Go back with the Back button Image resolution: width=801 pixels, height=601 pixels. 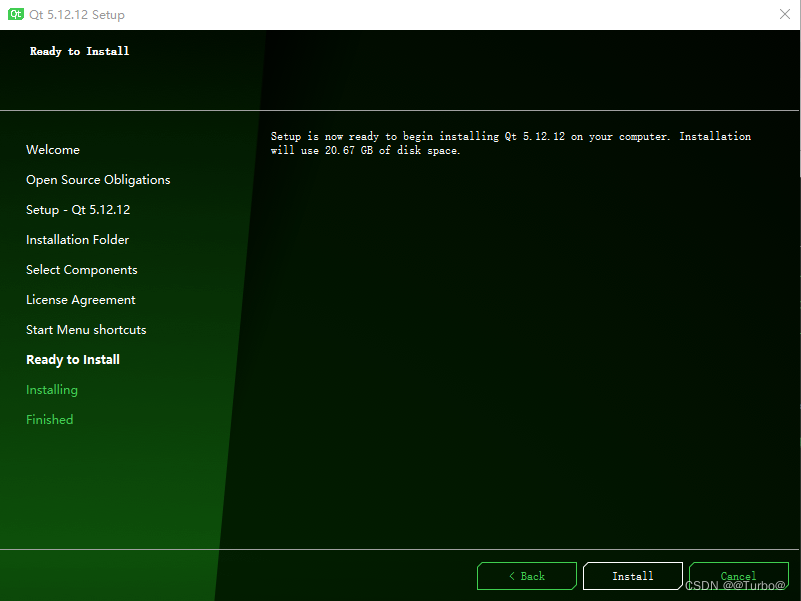pos(527,576)
